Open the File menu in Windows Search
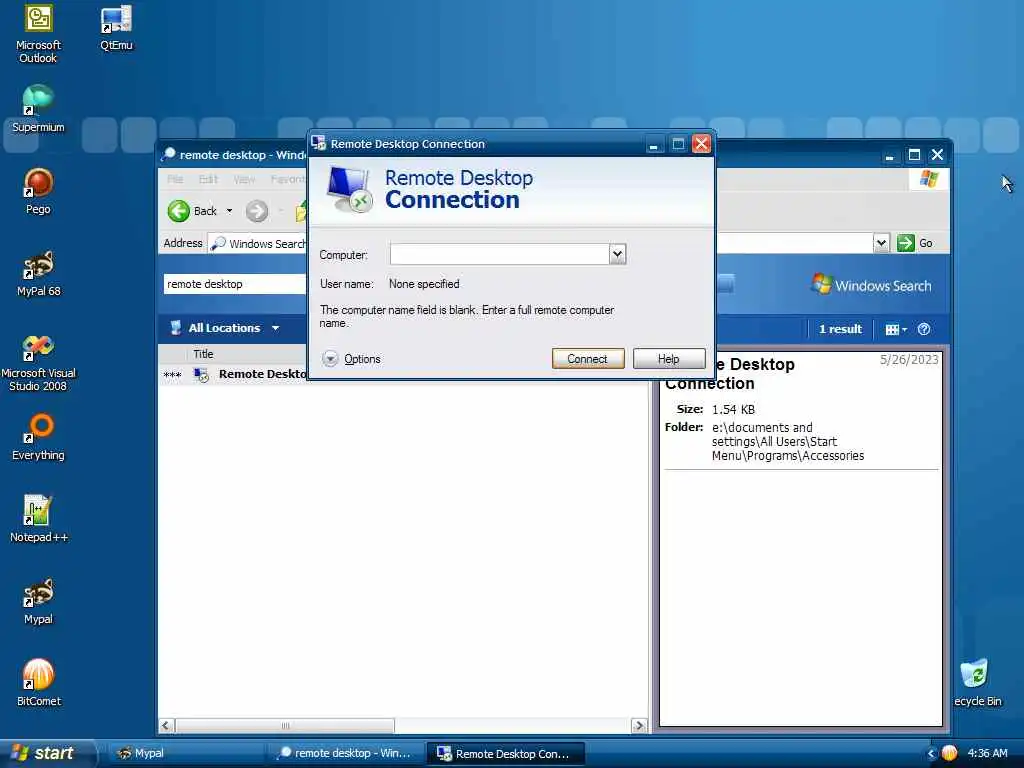This screenshot has width=1024, height=768. tap(175, 179)
